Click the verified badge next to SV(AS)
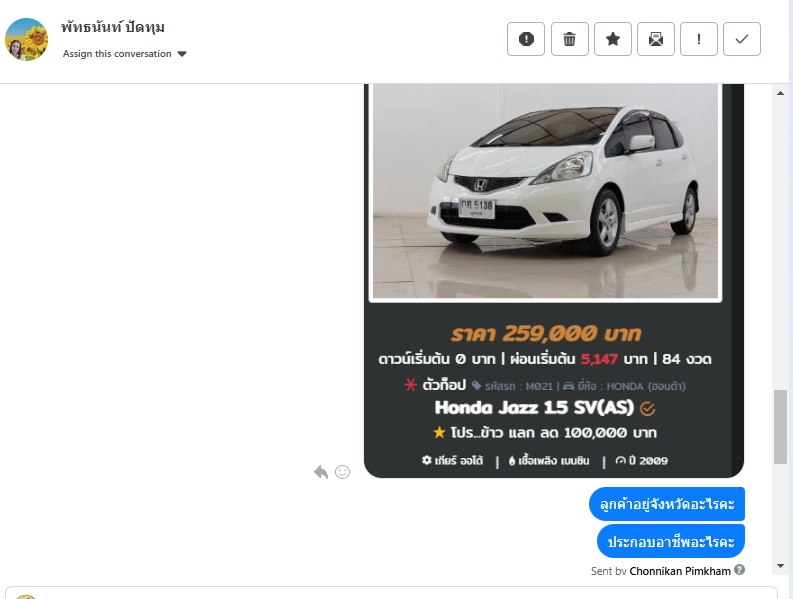Image resolution: width=793 pixels, height=599 pixels. [x=647, y=408]
